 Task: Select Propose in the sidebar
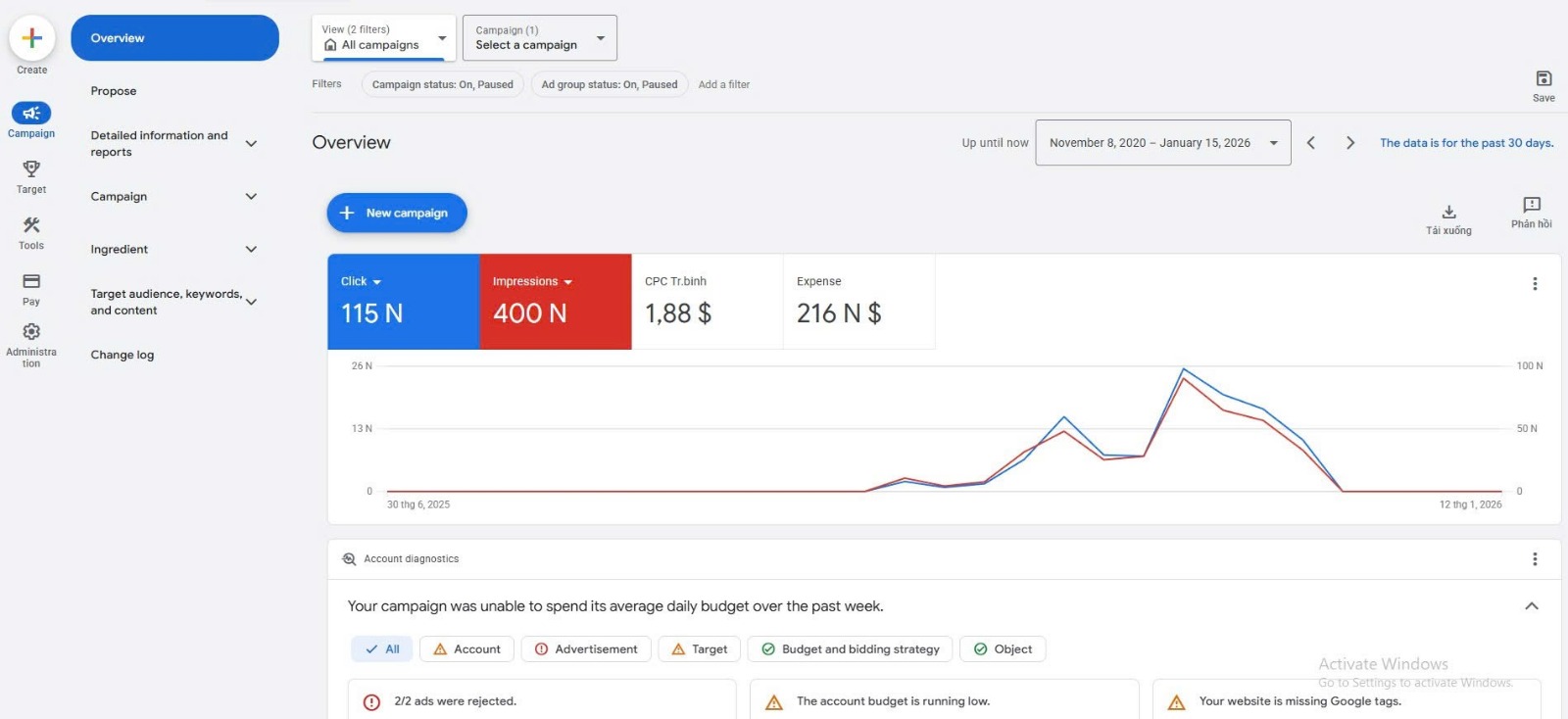coord(114,91)
